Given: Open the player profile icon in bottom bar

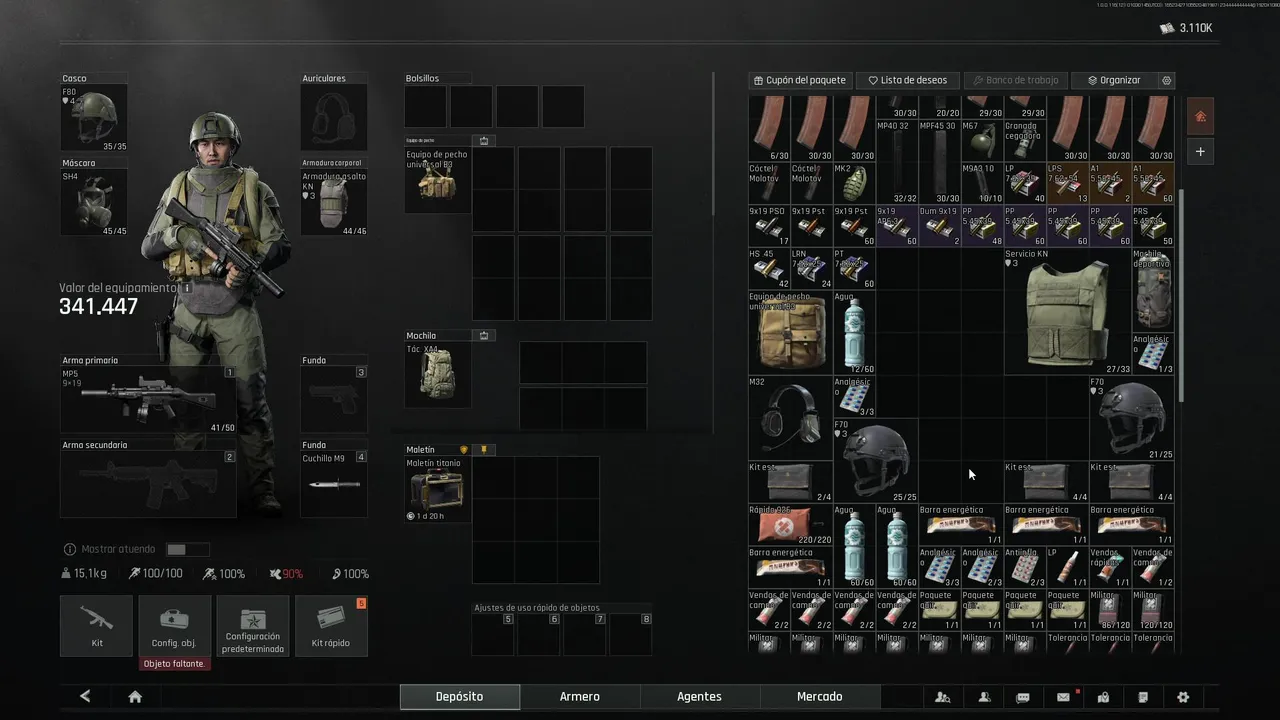Looking at the screenshot, I should [x=984, y=697].
